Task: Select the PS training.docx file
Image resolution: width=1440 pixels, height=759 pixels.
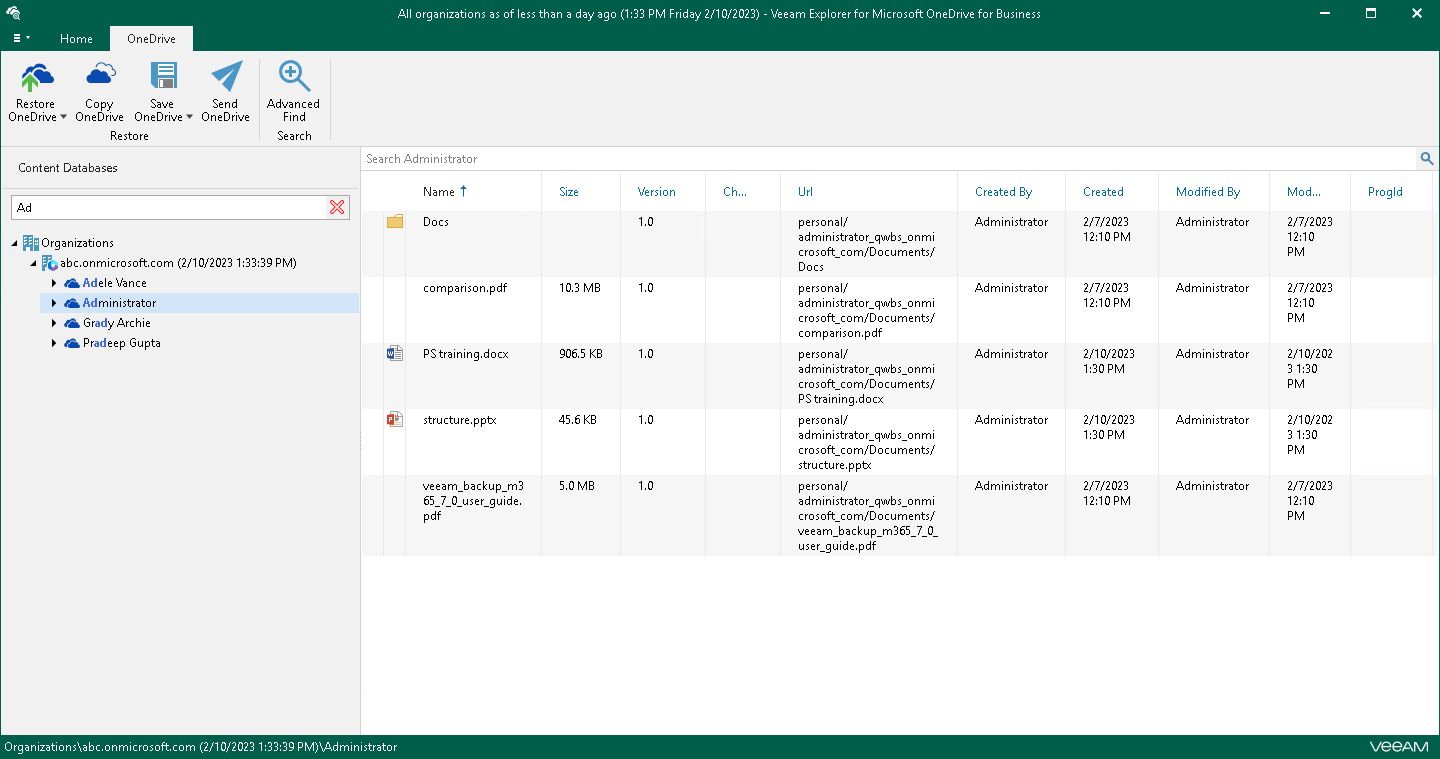Action: coord(466,353)
